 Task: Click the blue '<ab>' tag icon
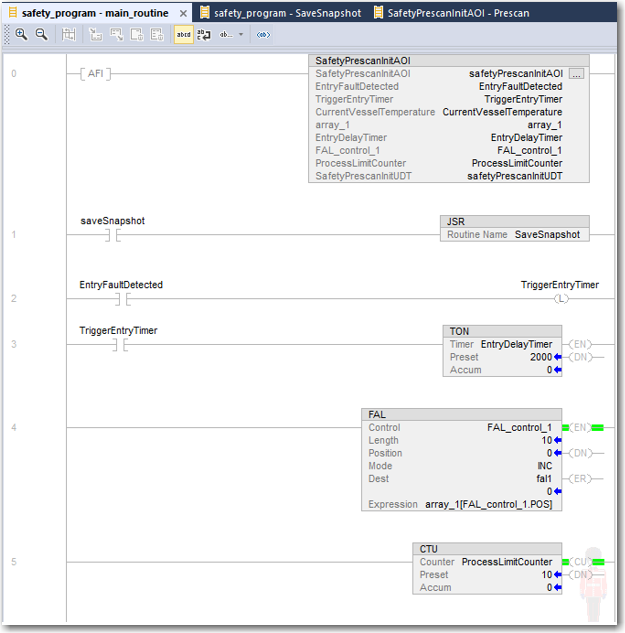pos(263,35)
